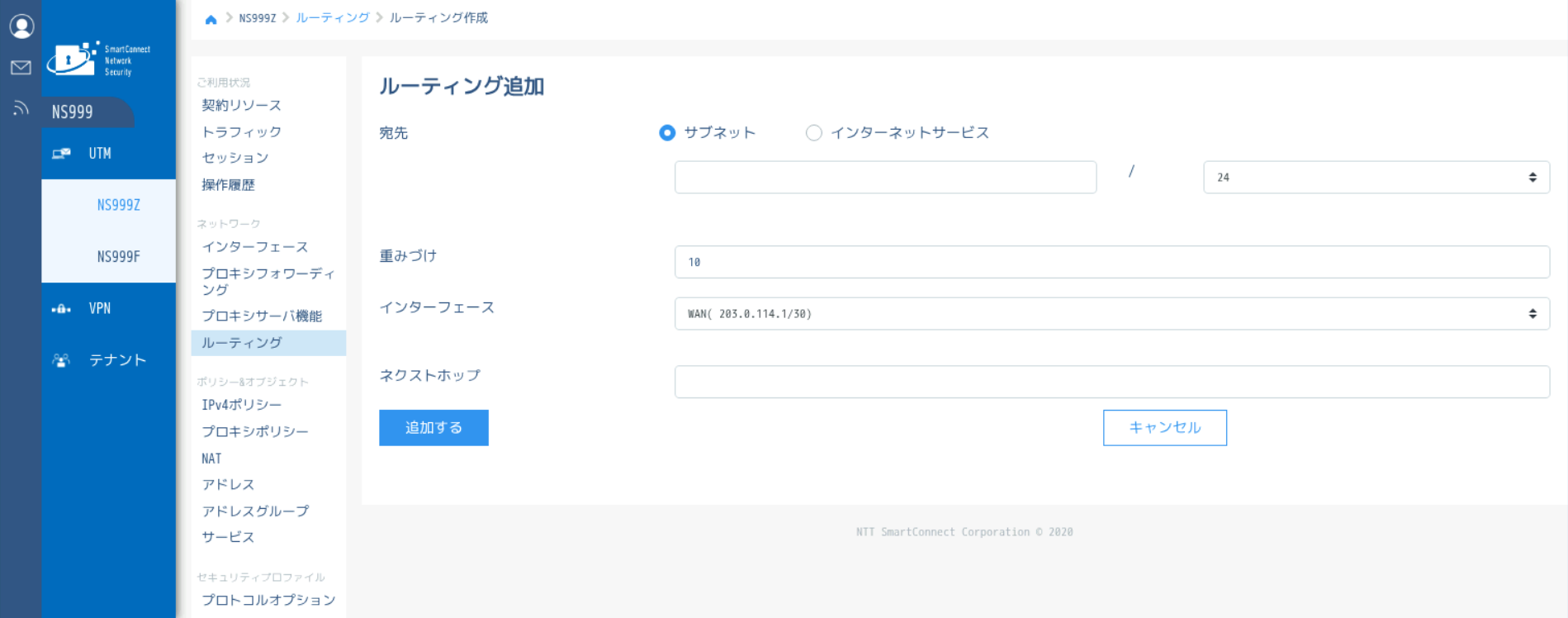Open the VPN menu section
This screenshot has height=618, width=1568.
pyautogui.click(x=109, y=309)
